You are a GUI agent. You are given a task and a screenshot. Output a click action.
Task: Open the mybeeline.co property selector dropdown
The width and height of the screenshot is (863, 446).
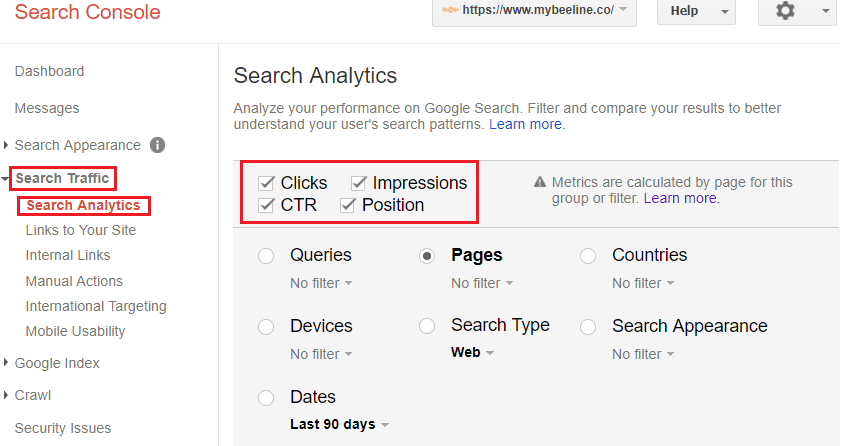pos(538,11)
